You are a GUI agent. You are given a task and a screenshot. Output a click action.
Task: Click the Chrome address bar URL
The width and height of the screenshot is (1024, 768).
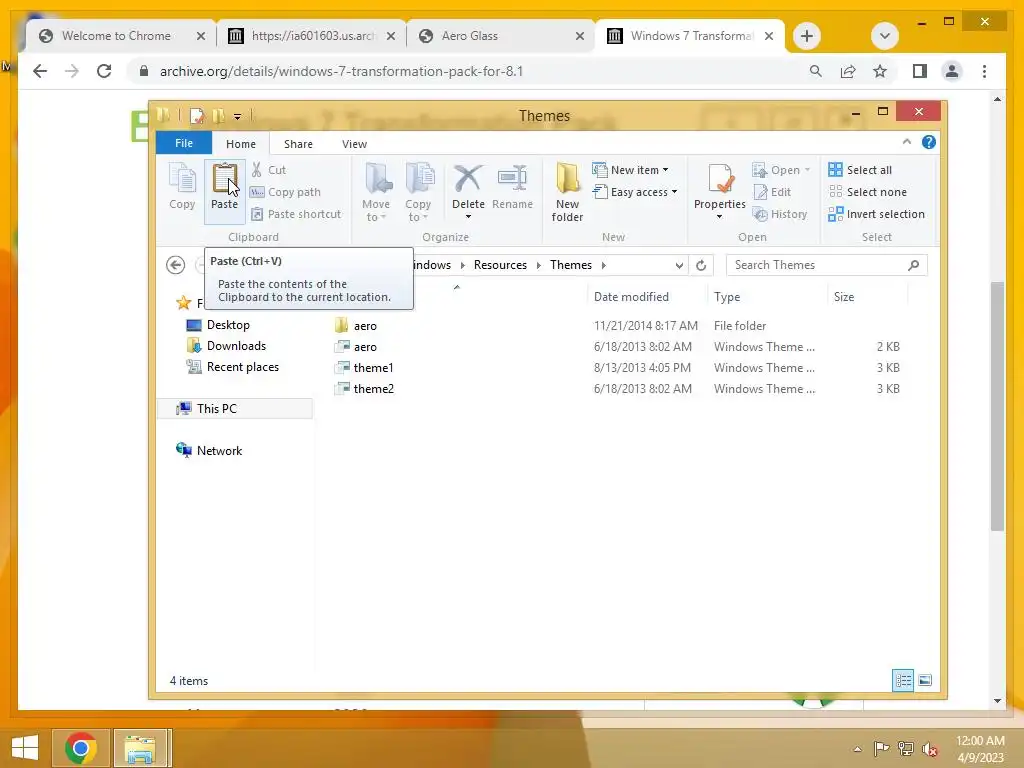(x=342, y=71)
